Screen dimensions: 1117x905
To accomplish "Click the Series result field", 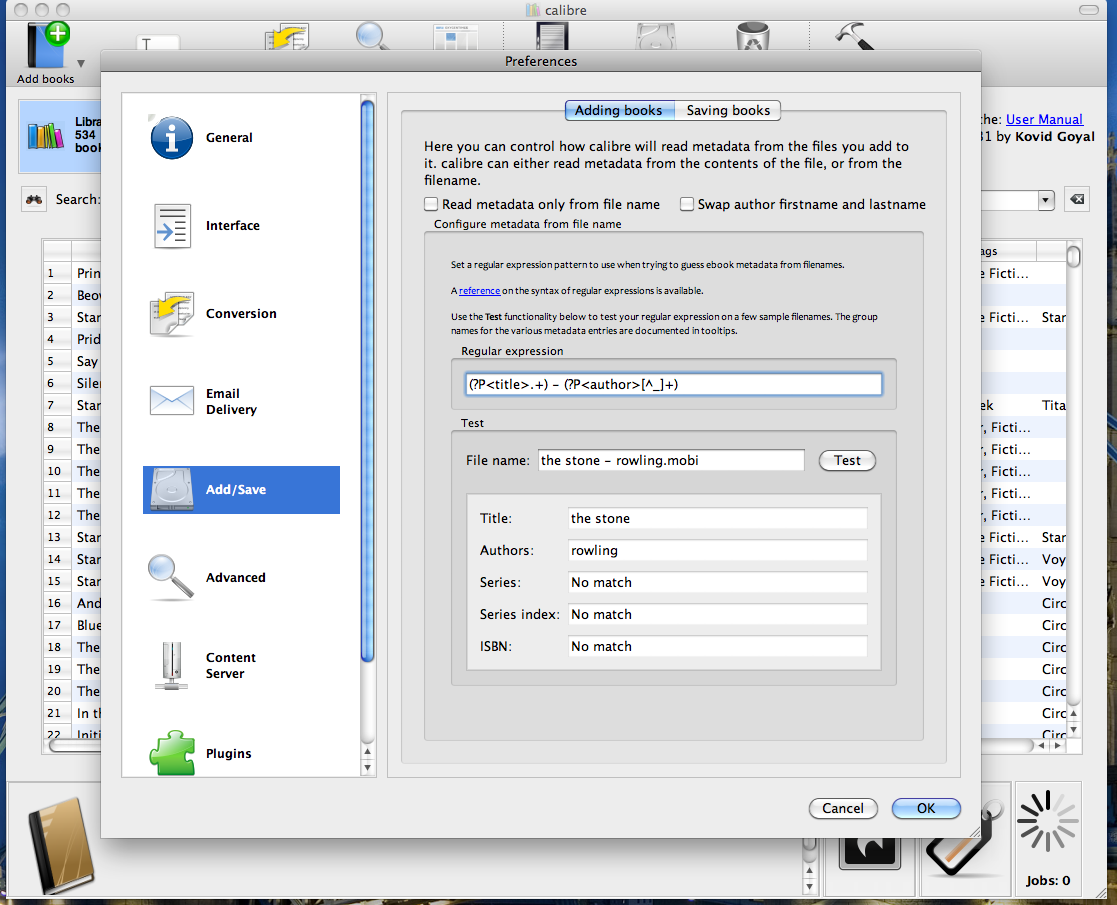I will (717, 582).
